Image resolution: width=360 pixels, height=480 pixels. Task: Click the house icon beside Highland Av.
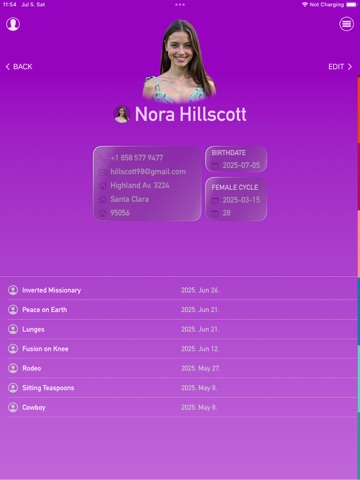[x=103, y=186]
